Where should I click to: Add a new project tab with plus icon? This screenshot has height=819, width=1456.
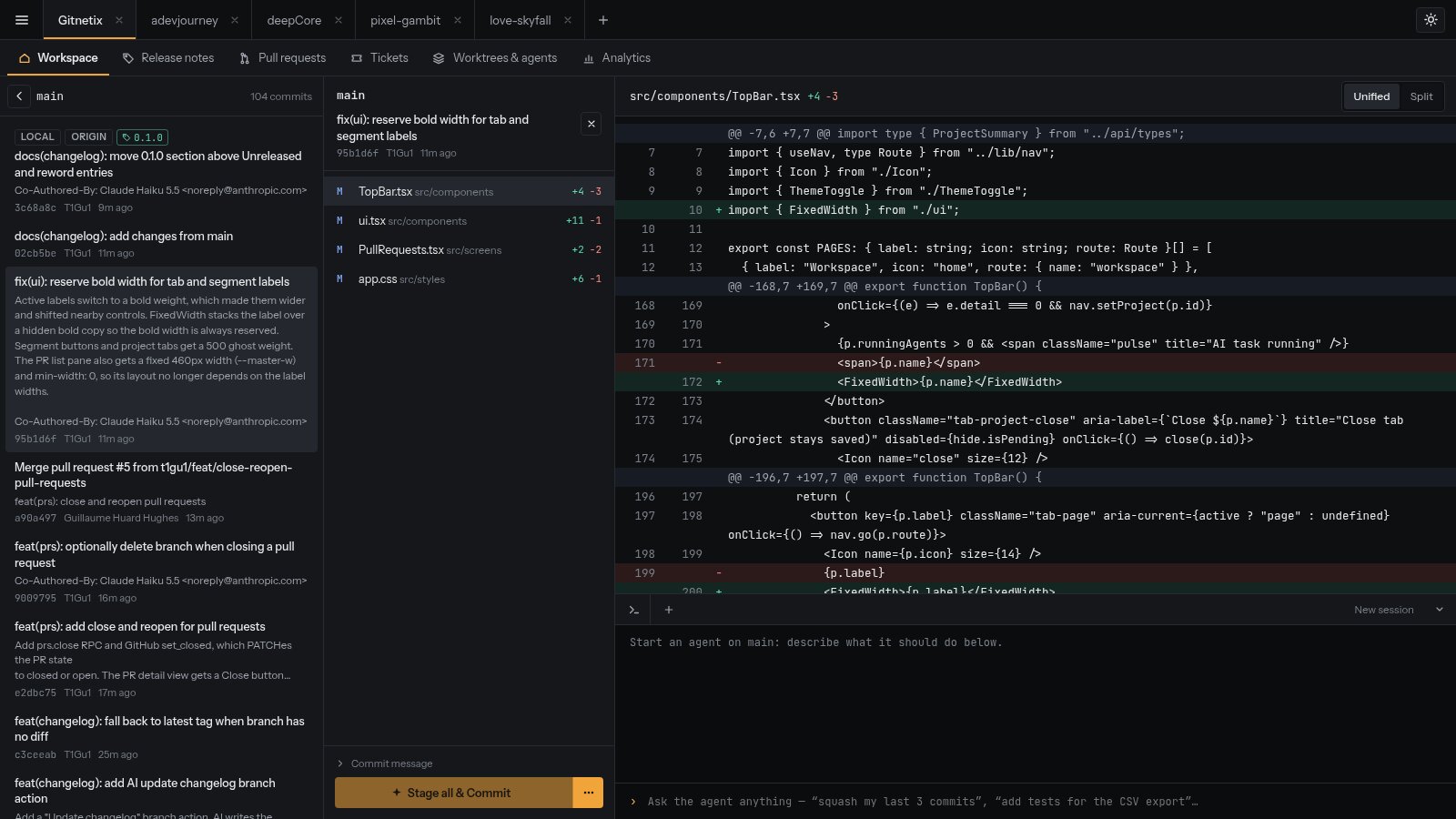pos(602,20)
